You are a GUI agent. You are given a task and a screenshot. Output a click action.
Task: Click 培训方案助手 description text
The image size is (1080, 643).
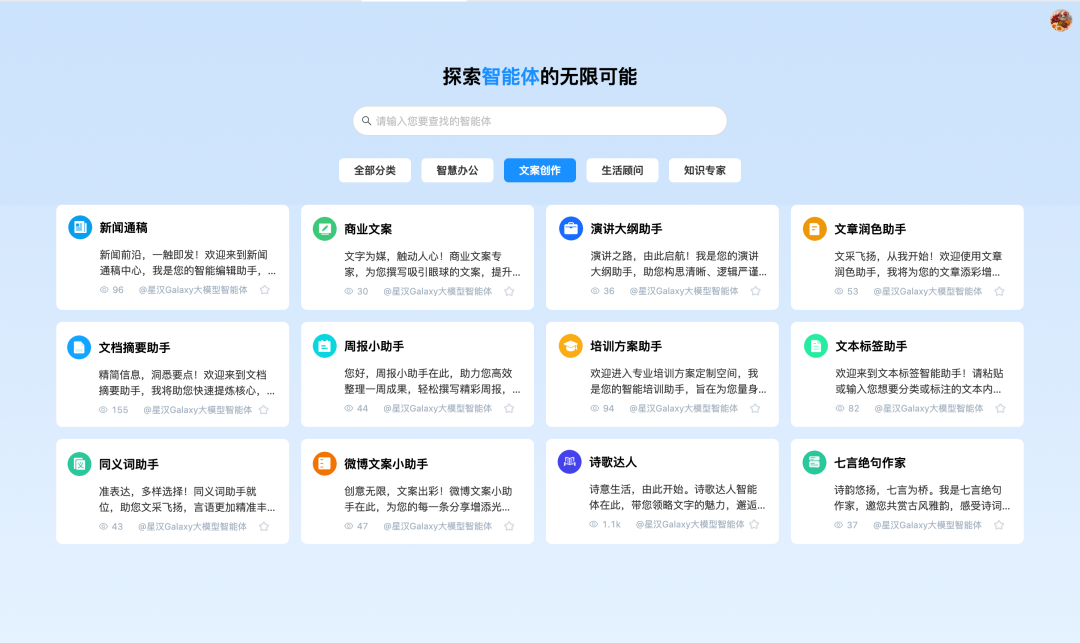678,381
